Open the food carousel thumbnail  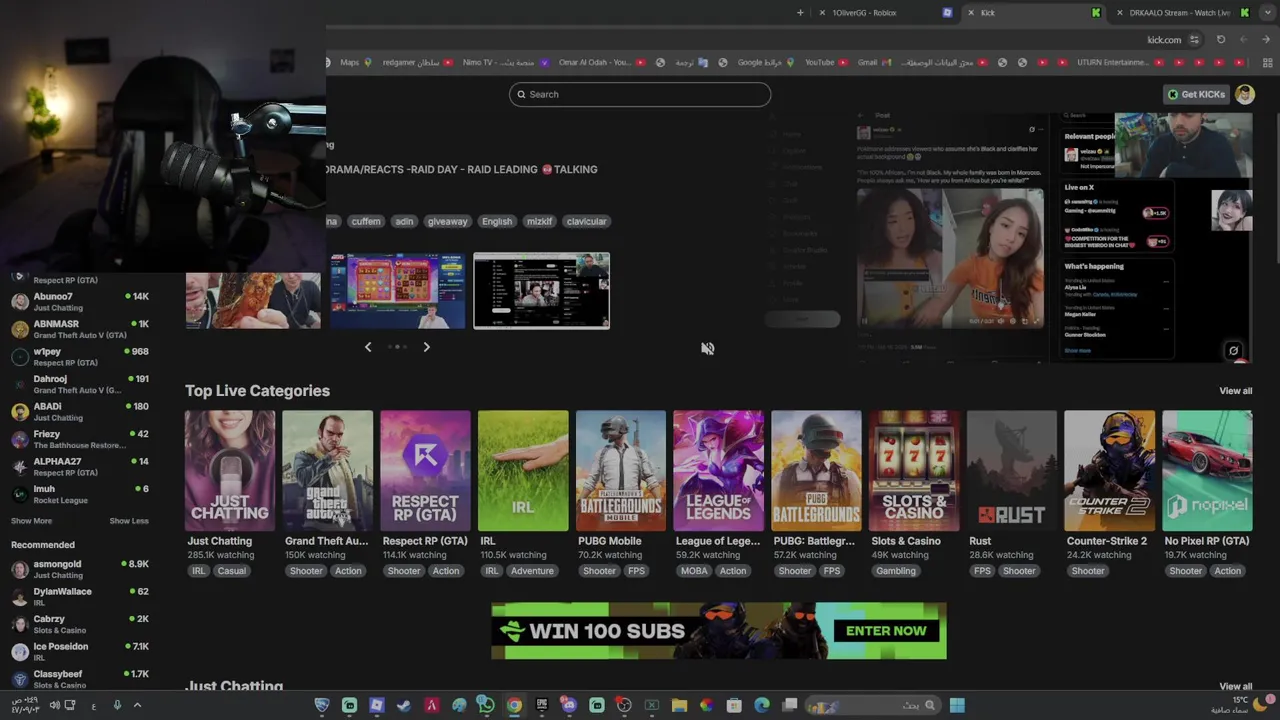(x=253, y=300)
